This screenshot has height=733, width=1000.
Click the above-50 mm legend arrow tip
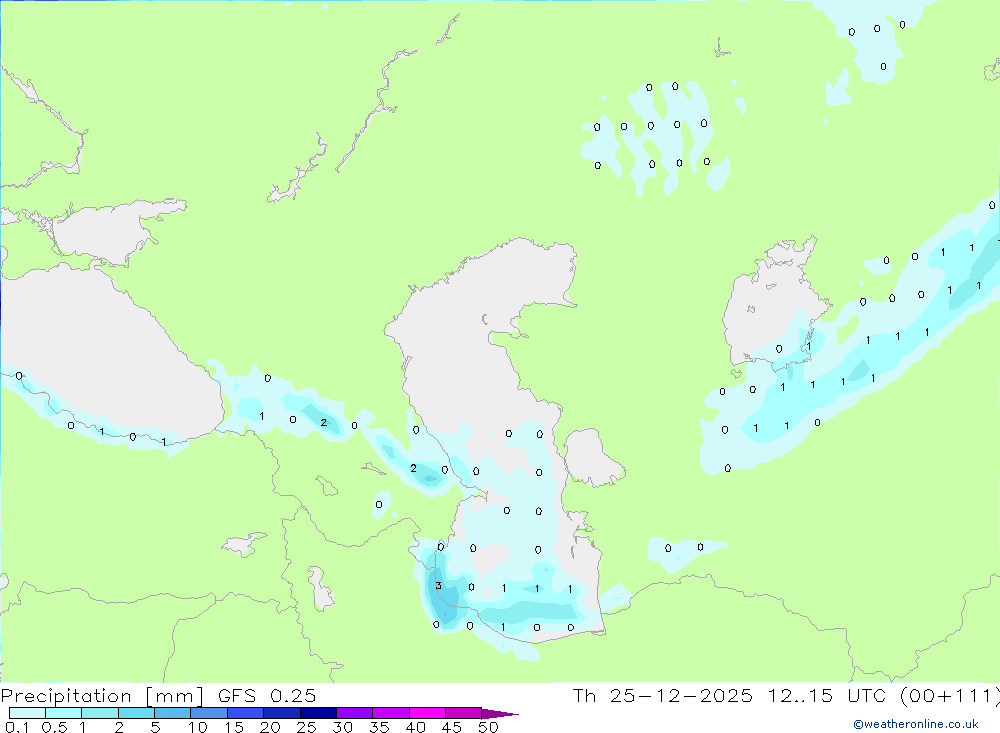pos(501,714)
